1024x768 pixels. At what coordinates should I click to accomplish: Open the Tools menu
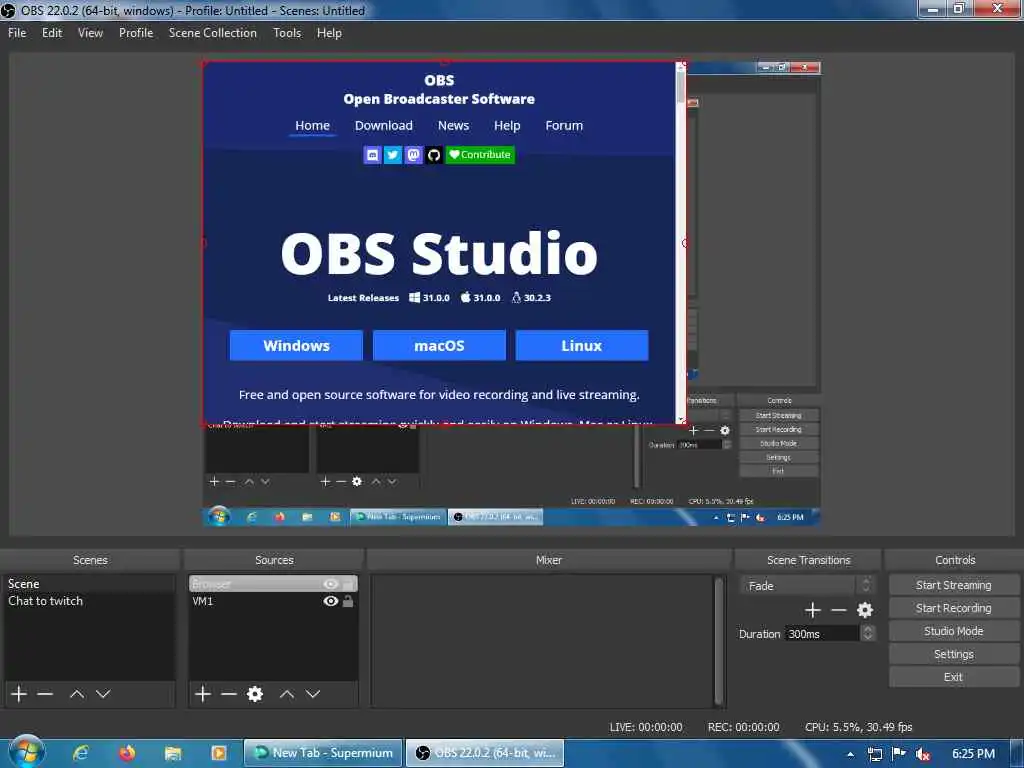point(287,33)
